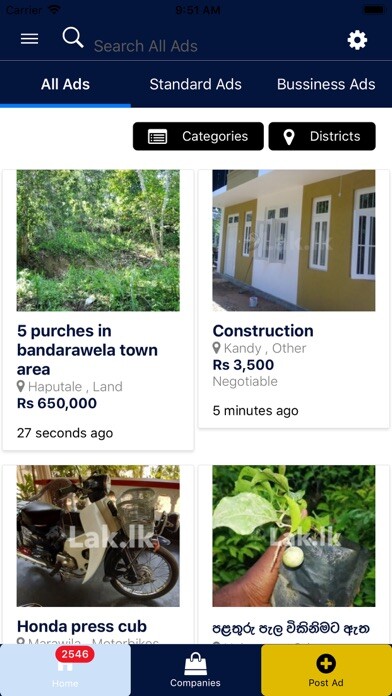Open the Construction building photo
This screenshot has height=696, width=392.
point(294,240)
